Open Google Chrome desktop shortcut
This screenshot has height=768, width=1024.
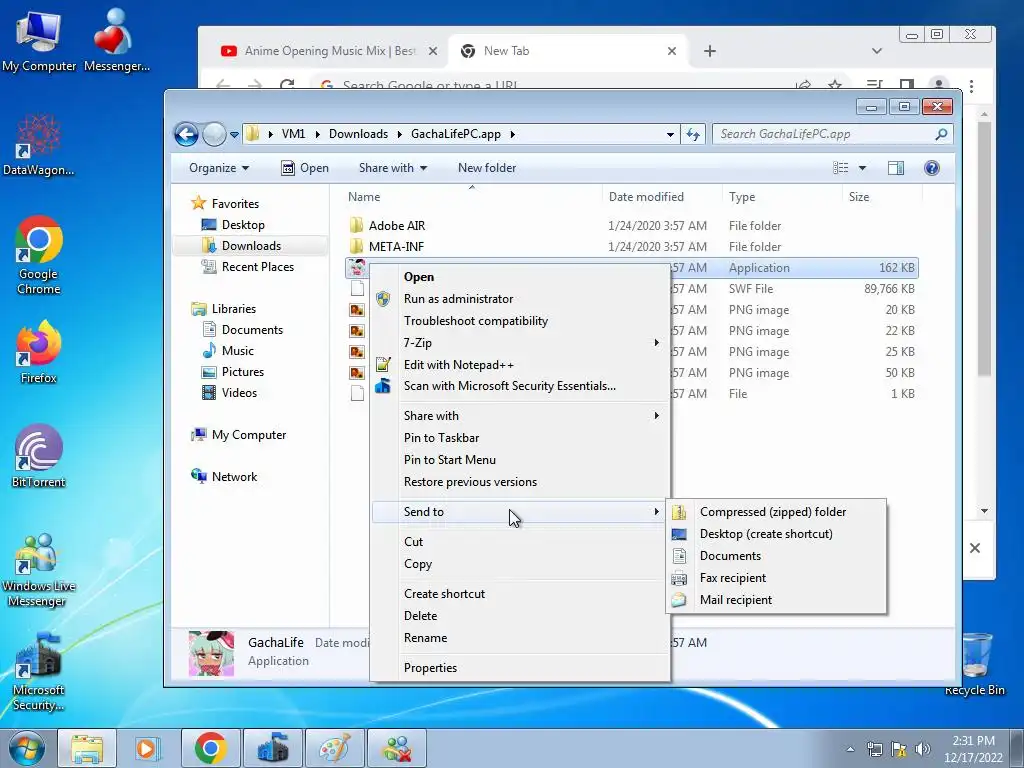(x=39, y=255)
